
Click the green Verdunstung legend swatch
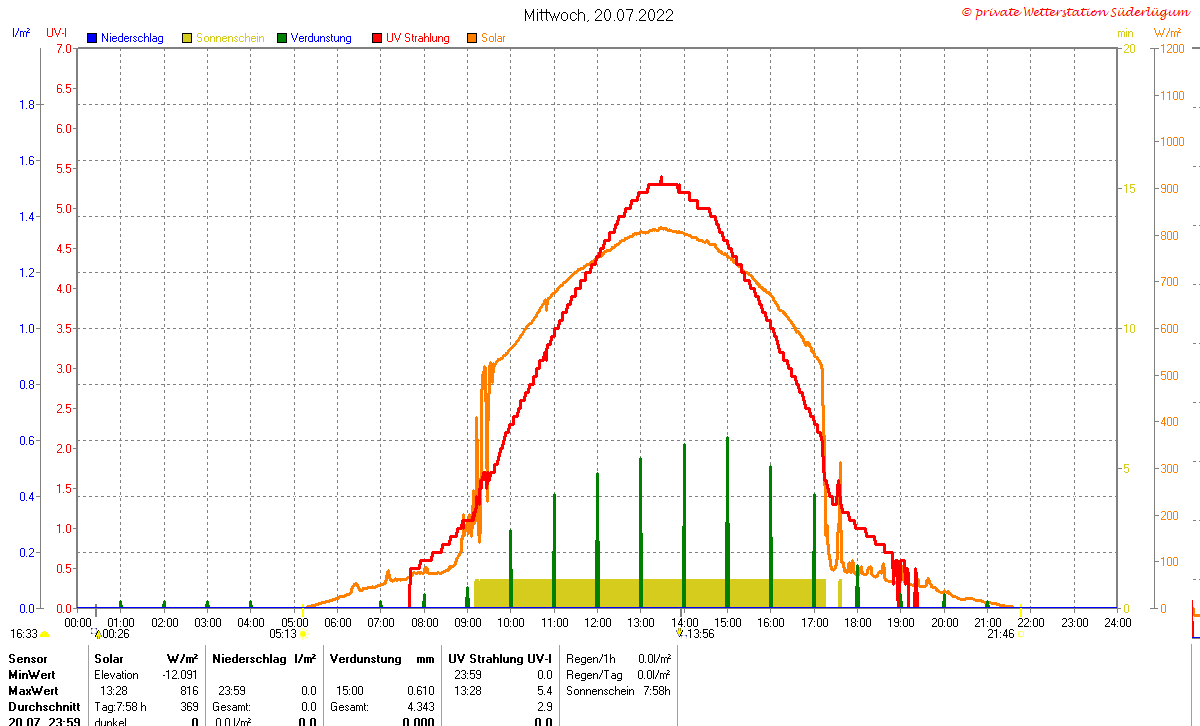282,38
